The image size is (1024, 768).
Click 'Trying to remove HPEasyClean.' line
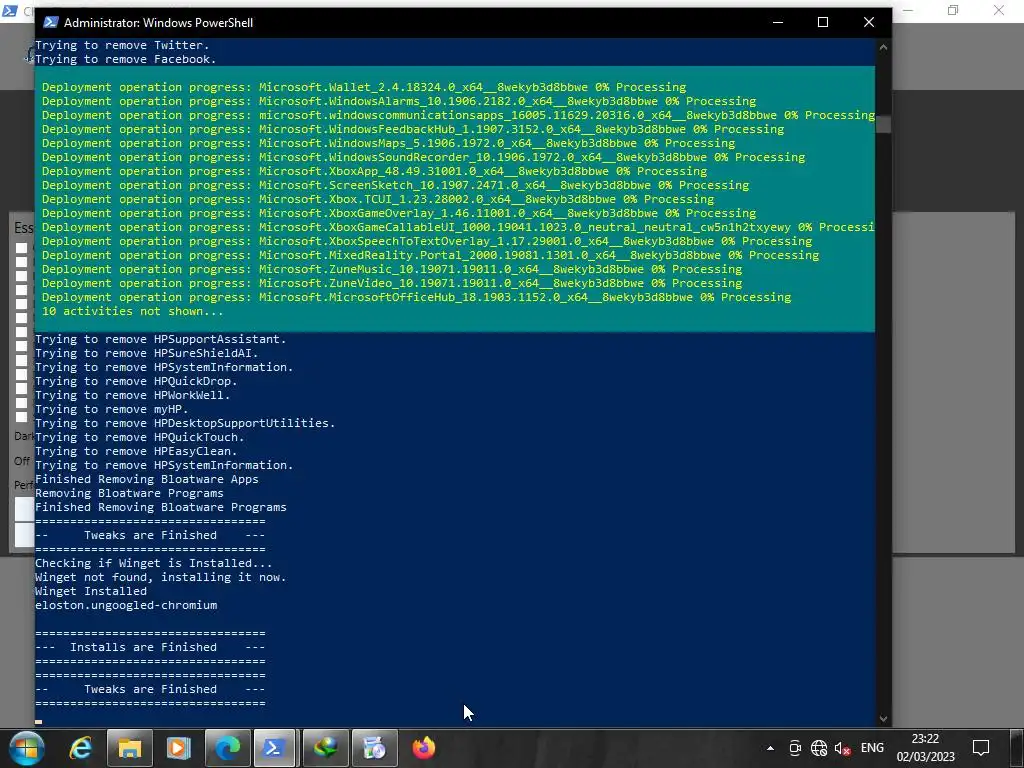[136, 451]
